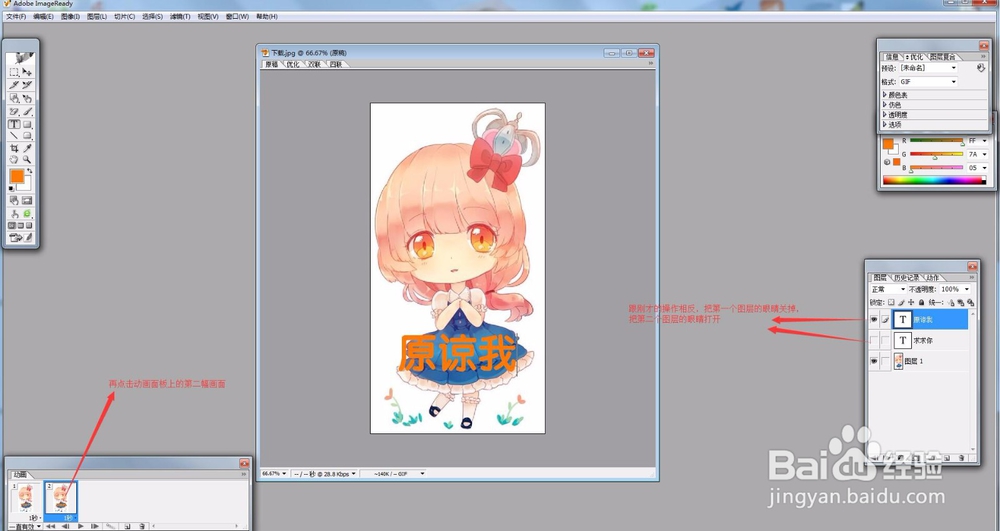Click the tween frames icon
Viewport: 1000px width, 531px height.
click(111, 527)
